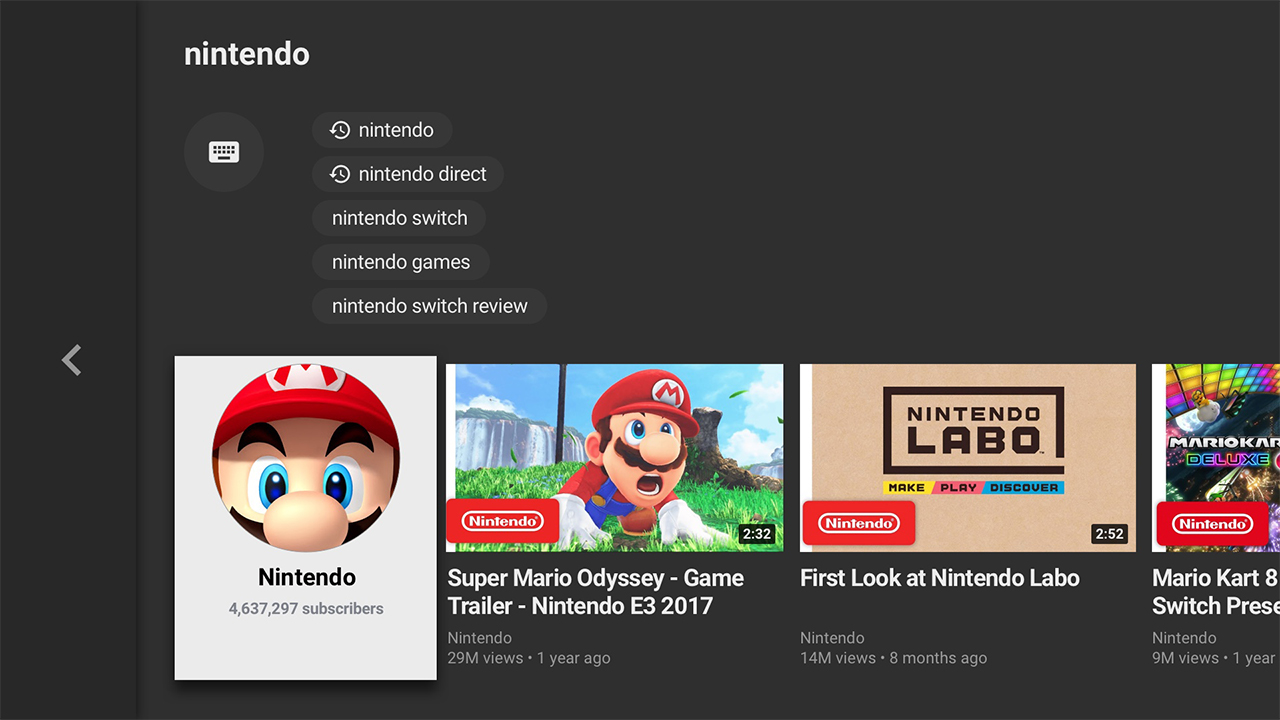This screenshot has height=720, width=1280.
Task: Click Nintendo logo badge on Mario Kart thumbnail
Action: click(1211, 523)
